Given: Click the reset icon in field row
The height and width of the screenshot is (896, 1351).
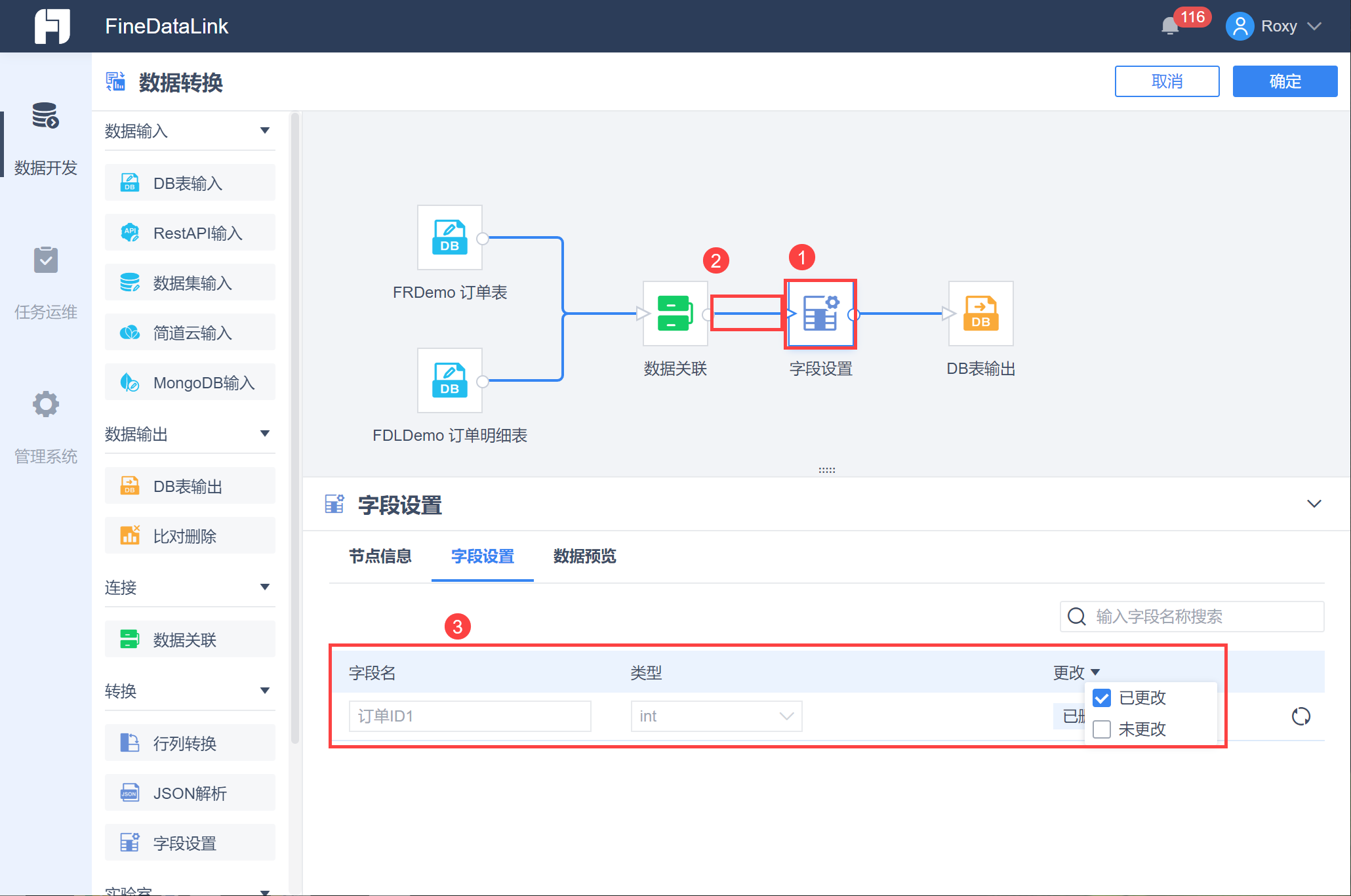Looking at the screenshot, I should click(1301, 716).
